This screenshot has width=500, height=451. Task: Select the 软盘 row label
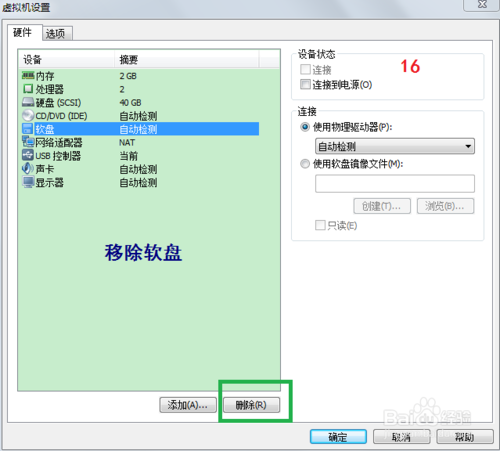(45, 129)
